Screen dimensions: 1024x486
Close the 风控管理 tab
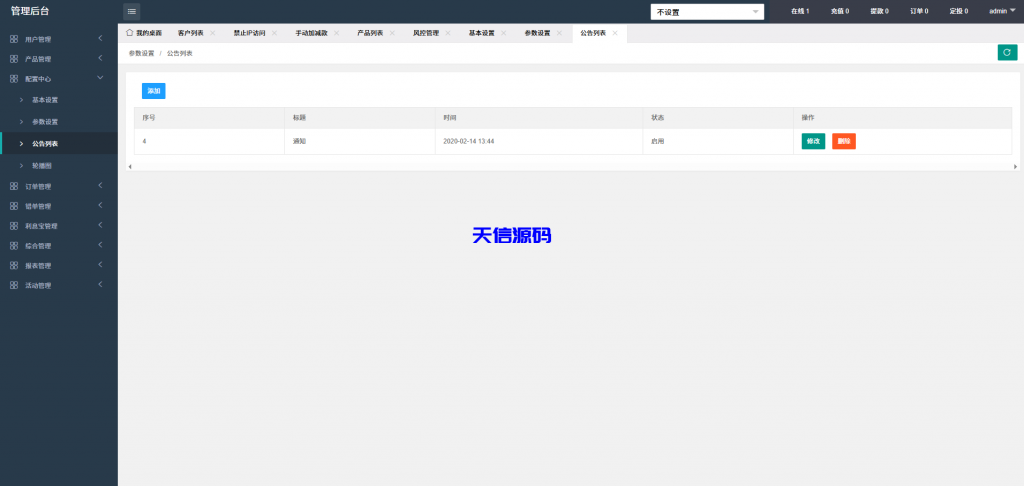pos(449,33)
